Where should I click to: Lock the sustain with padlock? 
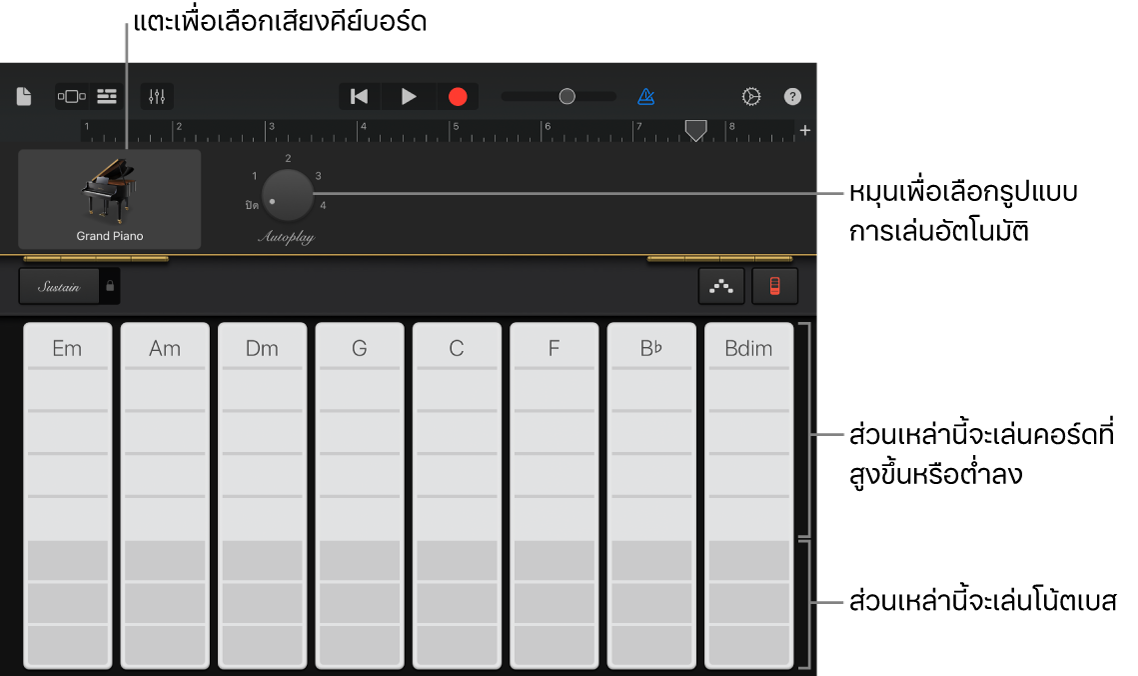[x=110, y=287]
